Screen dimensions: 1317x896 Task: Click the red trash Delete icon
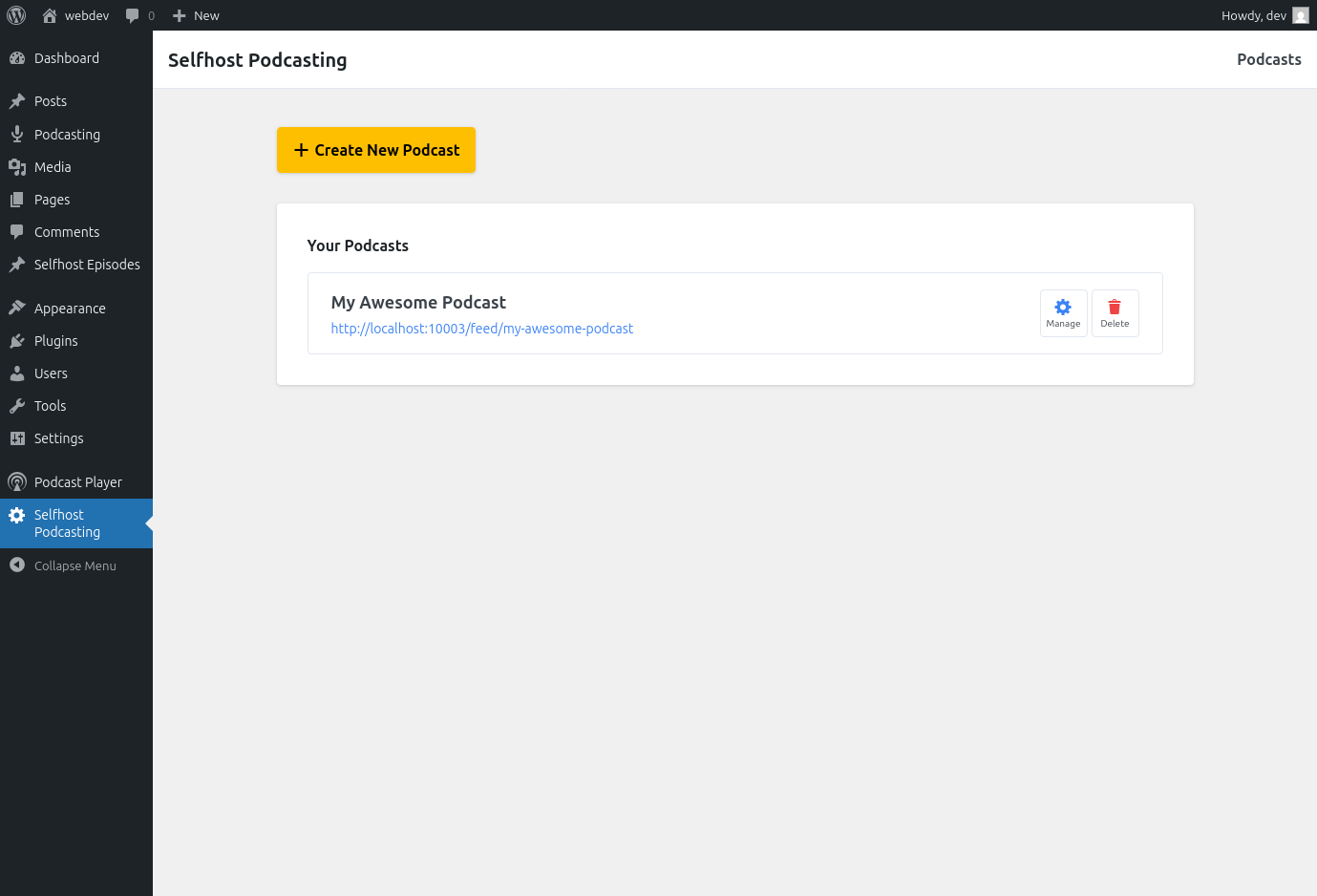click(1115, 307)
